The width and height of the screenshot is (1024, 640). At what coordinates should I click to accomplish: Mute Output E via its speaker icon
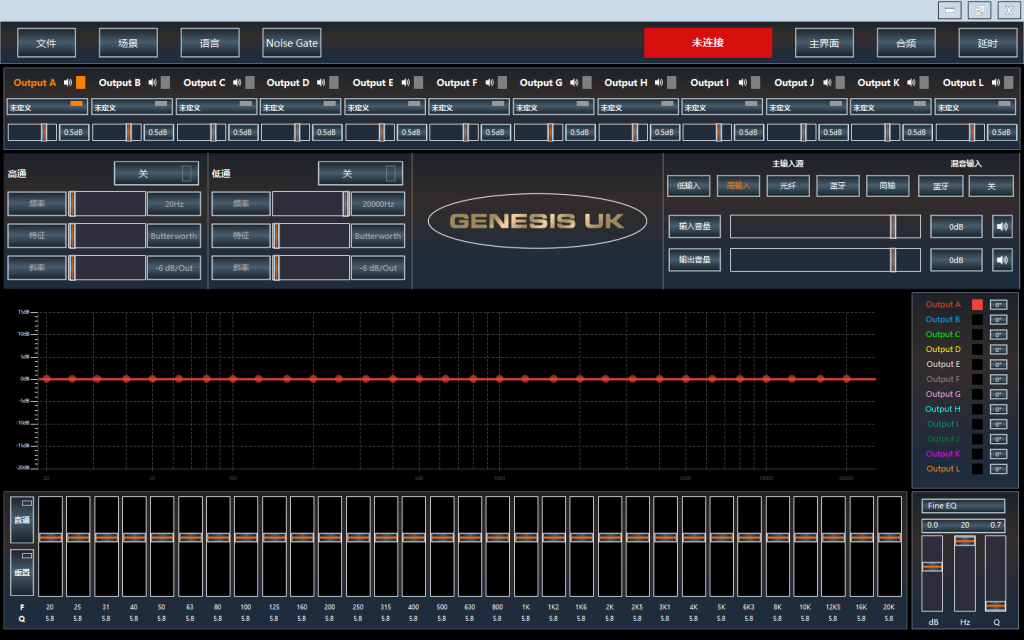(406, 82)
